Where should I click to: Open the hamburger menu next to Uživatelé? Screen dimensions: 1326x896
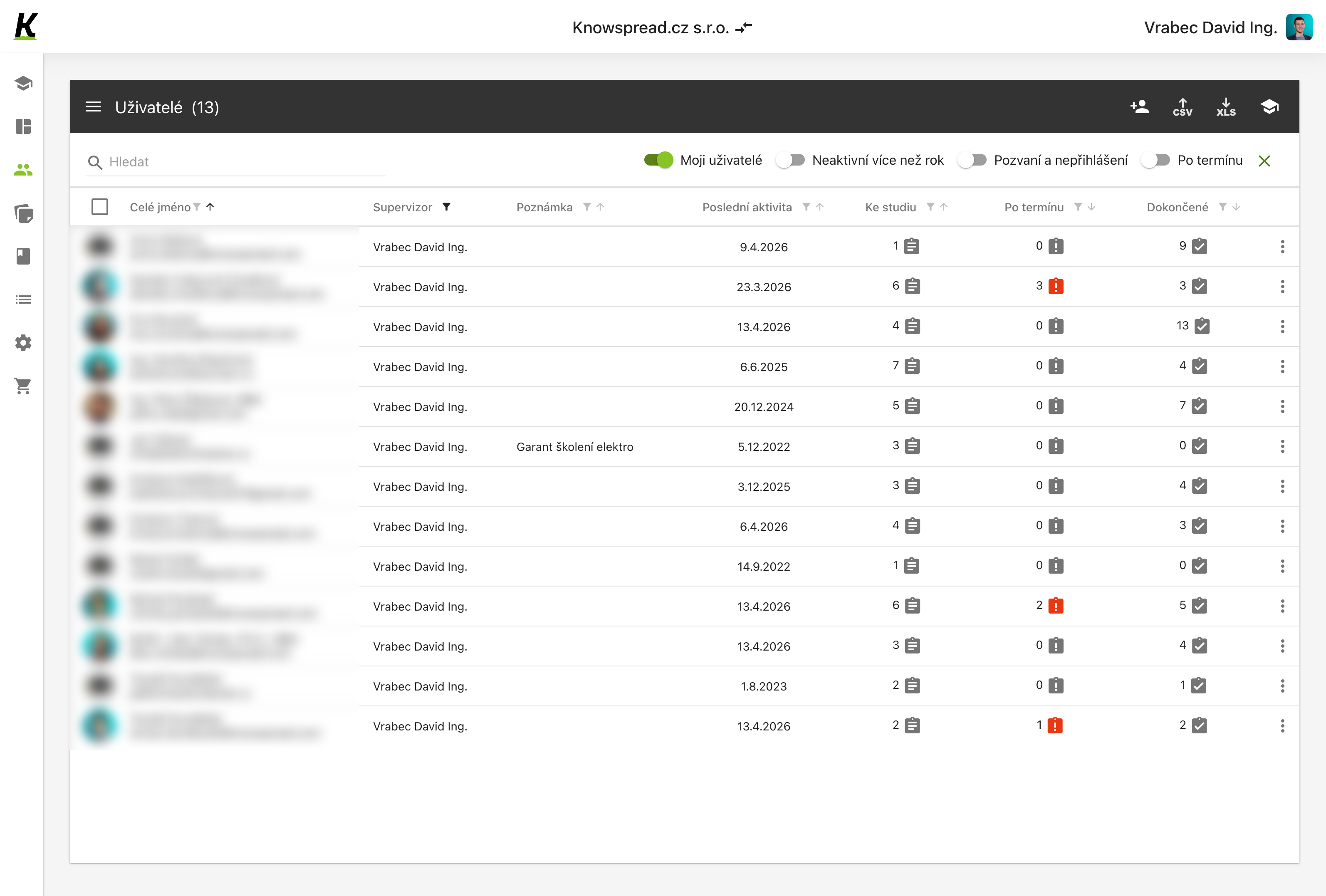[x=92, y=106]
